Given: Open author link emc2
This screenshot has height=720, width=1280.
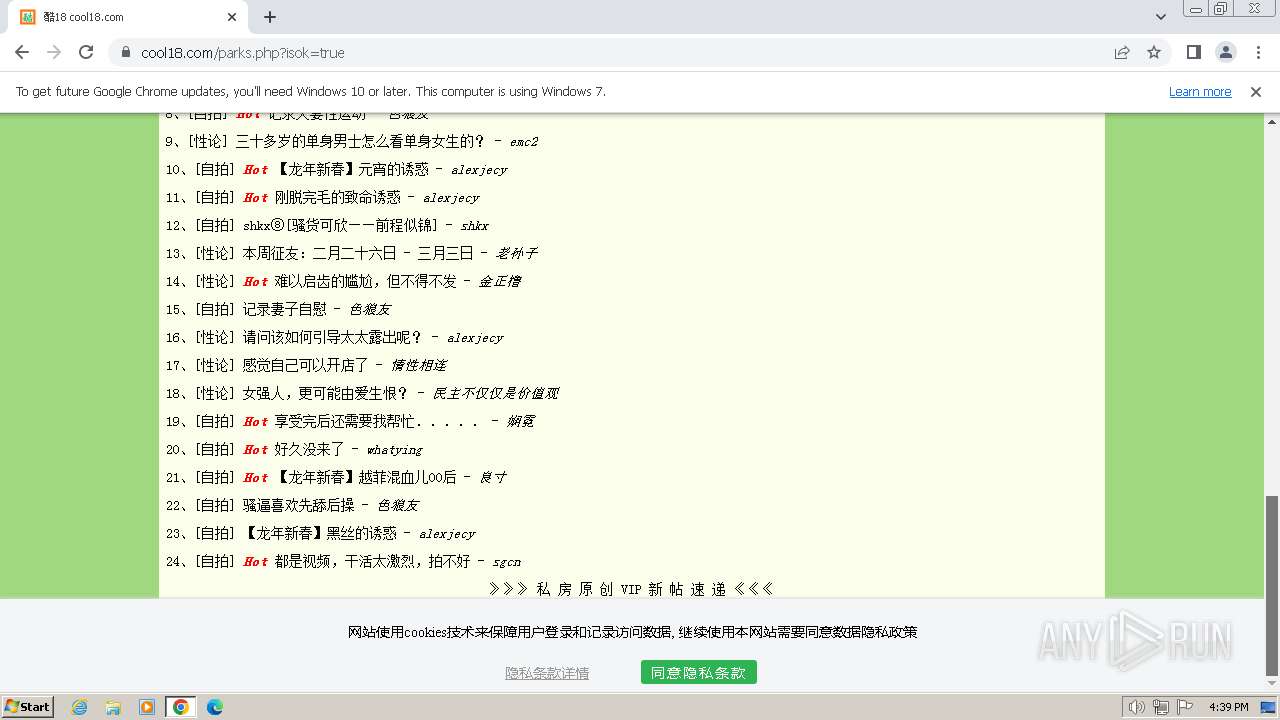Looking at the screenshot, I should click(523, 142).
